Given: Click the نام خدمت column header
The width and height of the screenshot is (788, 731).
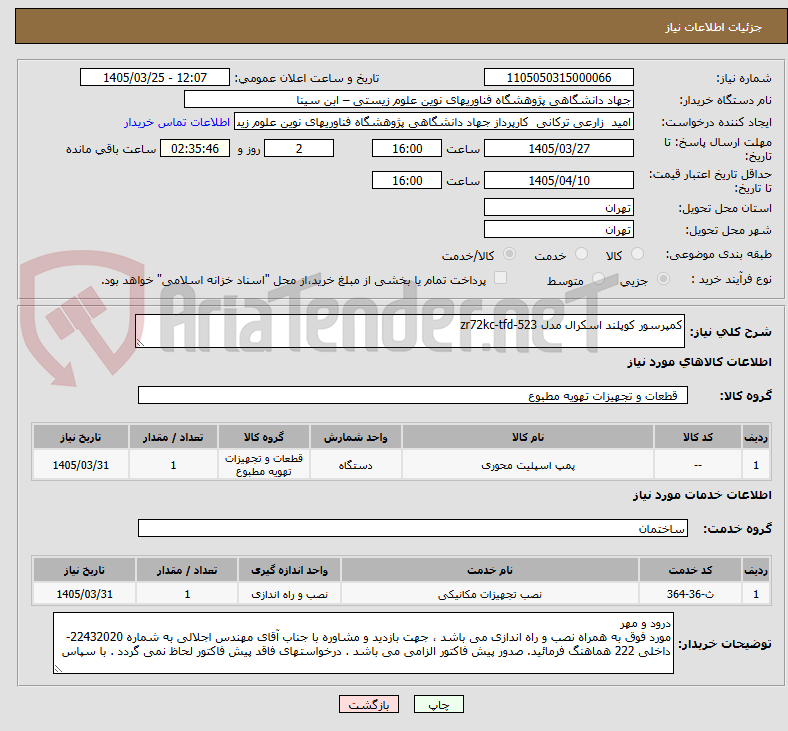Looking at the screenshot, I should [490, 570].
